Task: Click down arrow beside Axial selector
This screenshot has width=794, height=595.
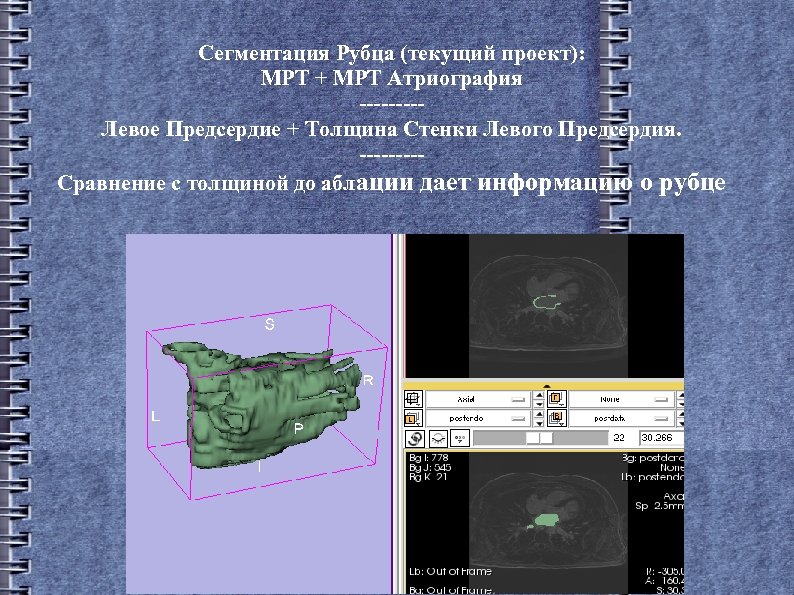Action: pos(539,404)
